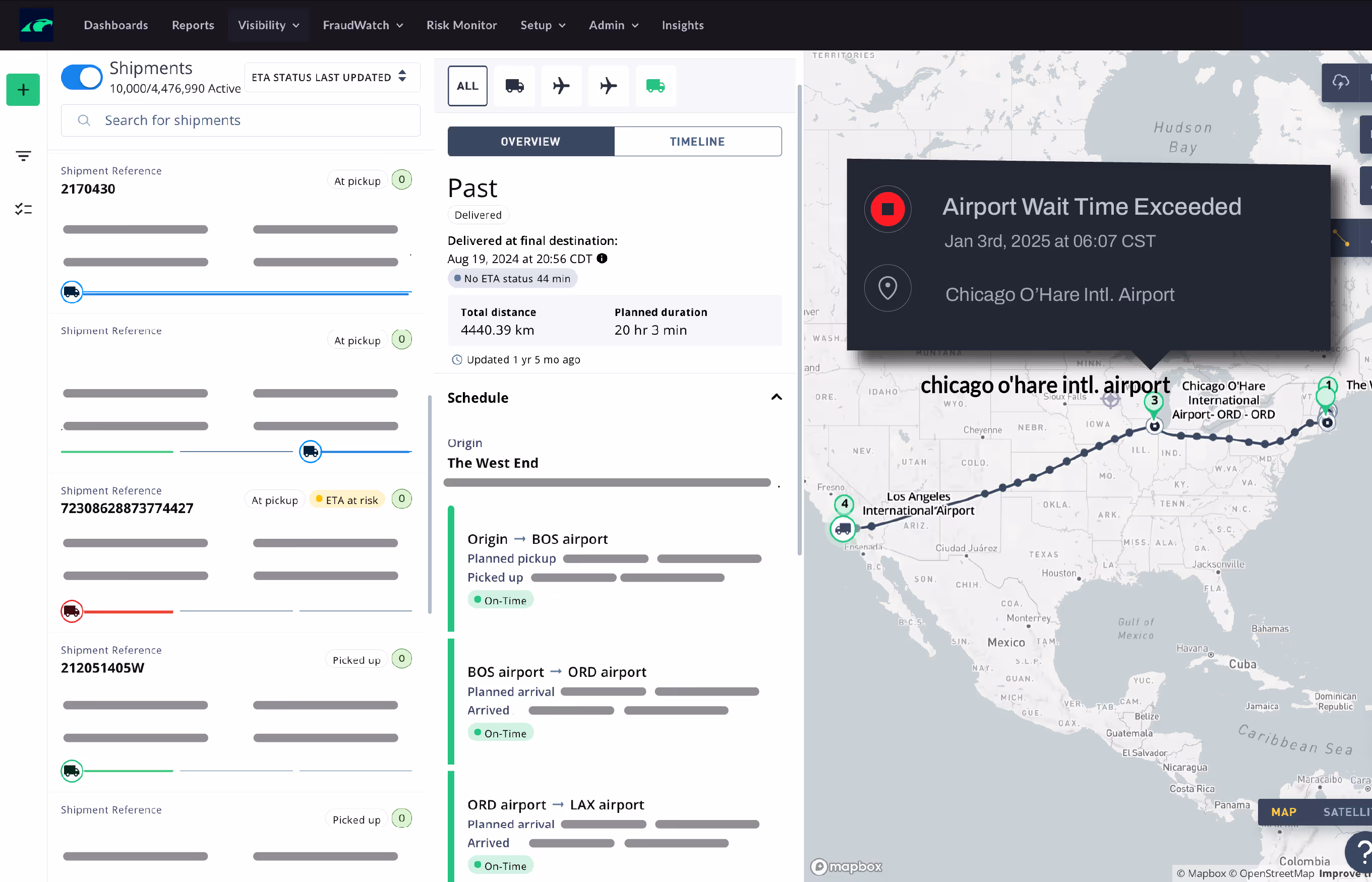1372x882 pixels.
Task: Click the green add shipment plus button
Action: click(x=23, y=90)
